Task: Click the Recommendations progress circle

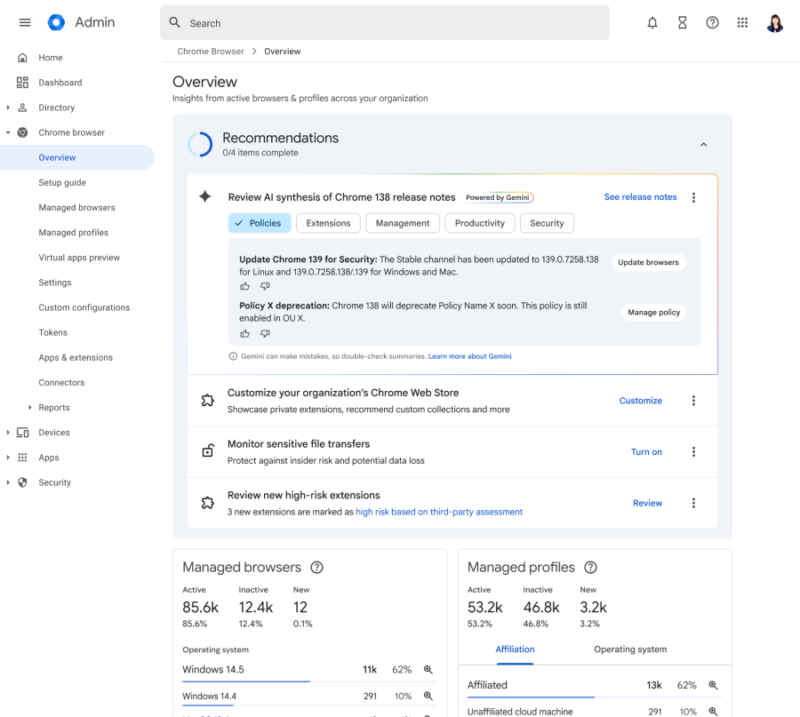Action: click(x=200, y=144)
